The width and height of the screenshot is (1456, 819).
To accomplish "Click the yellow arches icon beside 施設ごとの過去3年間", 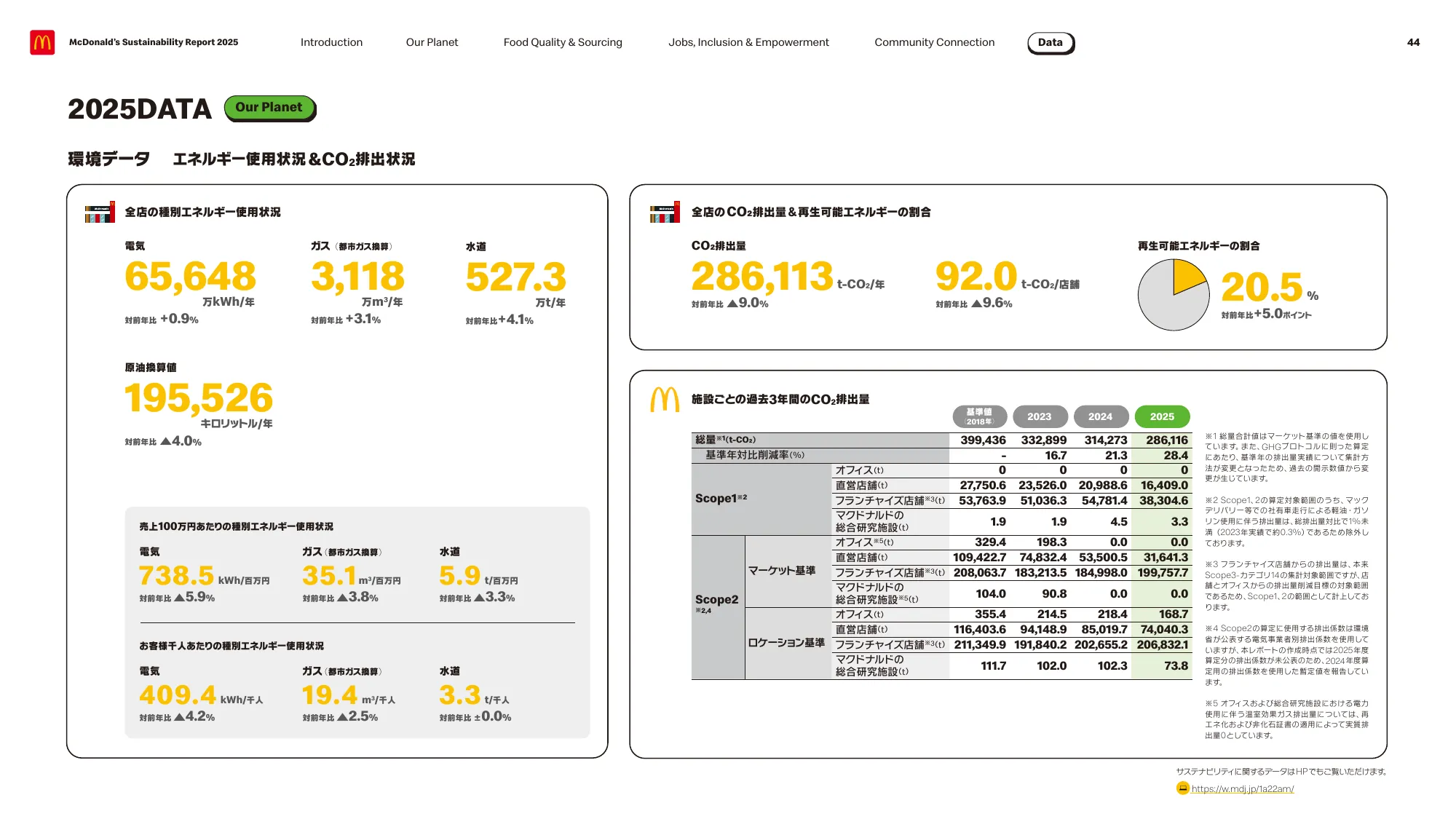I will 665,400.
